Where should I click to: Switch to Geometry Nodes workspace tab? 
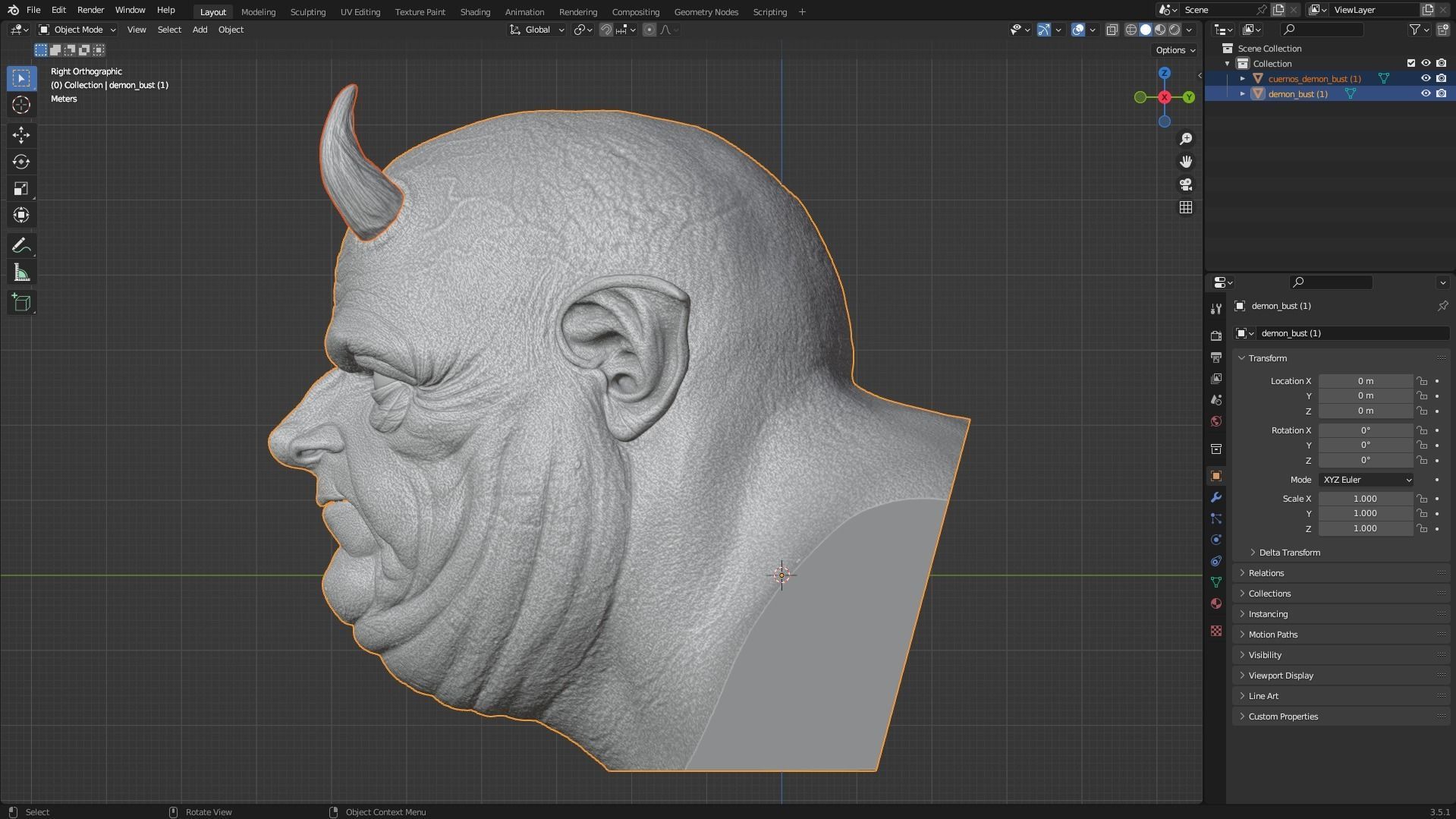point(706,12)
